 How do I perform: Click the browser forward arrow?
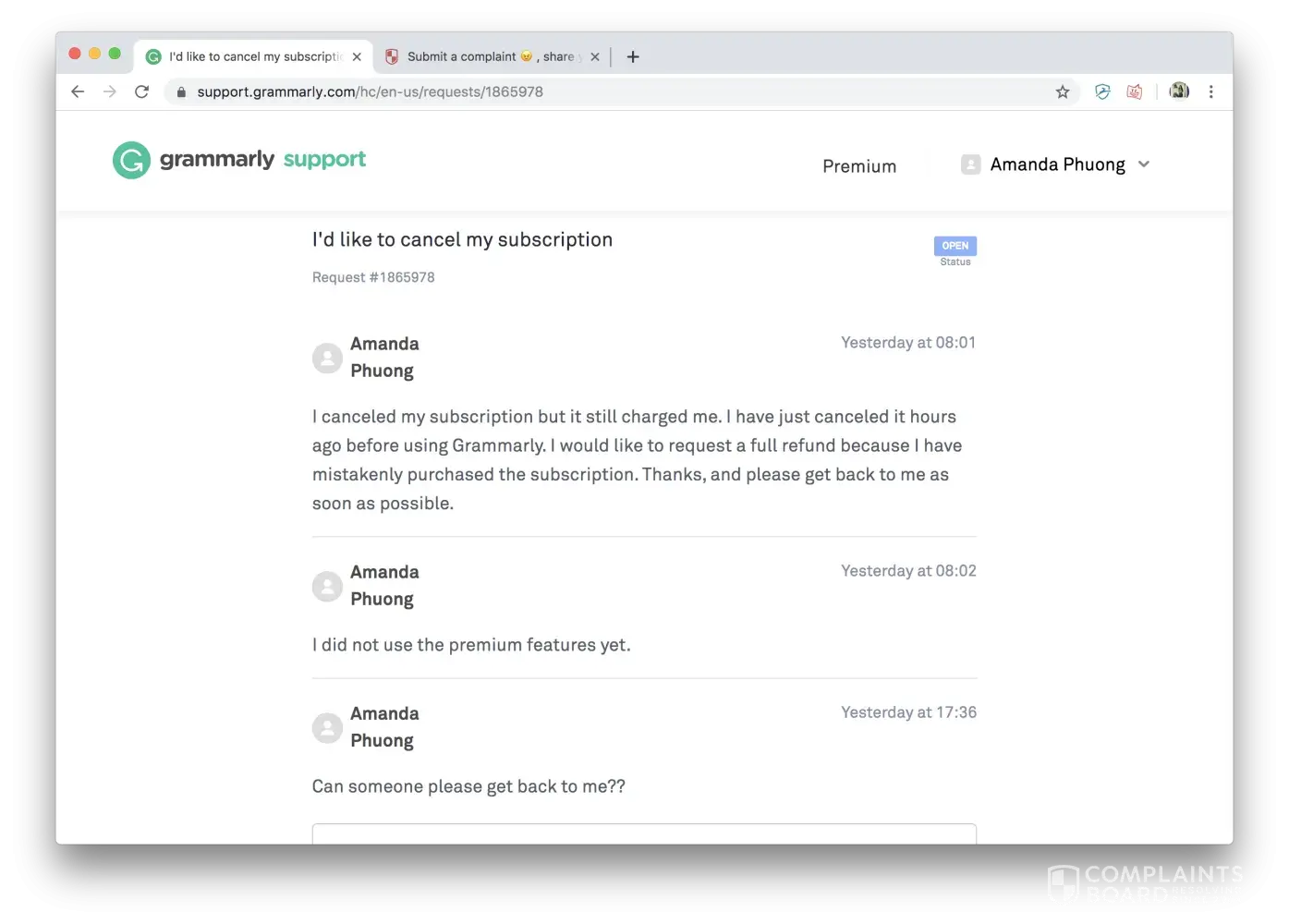point(110,91)
